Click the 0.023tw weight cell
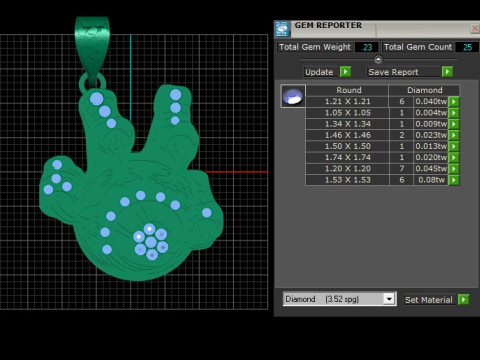This screenshot has height=360, width=480. (x=431, y=135)
